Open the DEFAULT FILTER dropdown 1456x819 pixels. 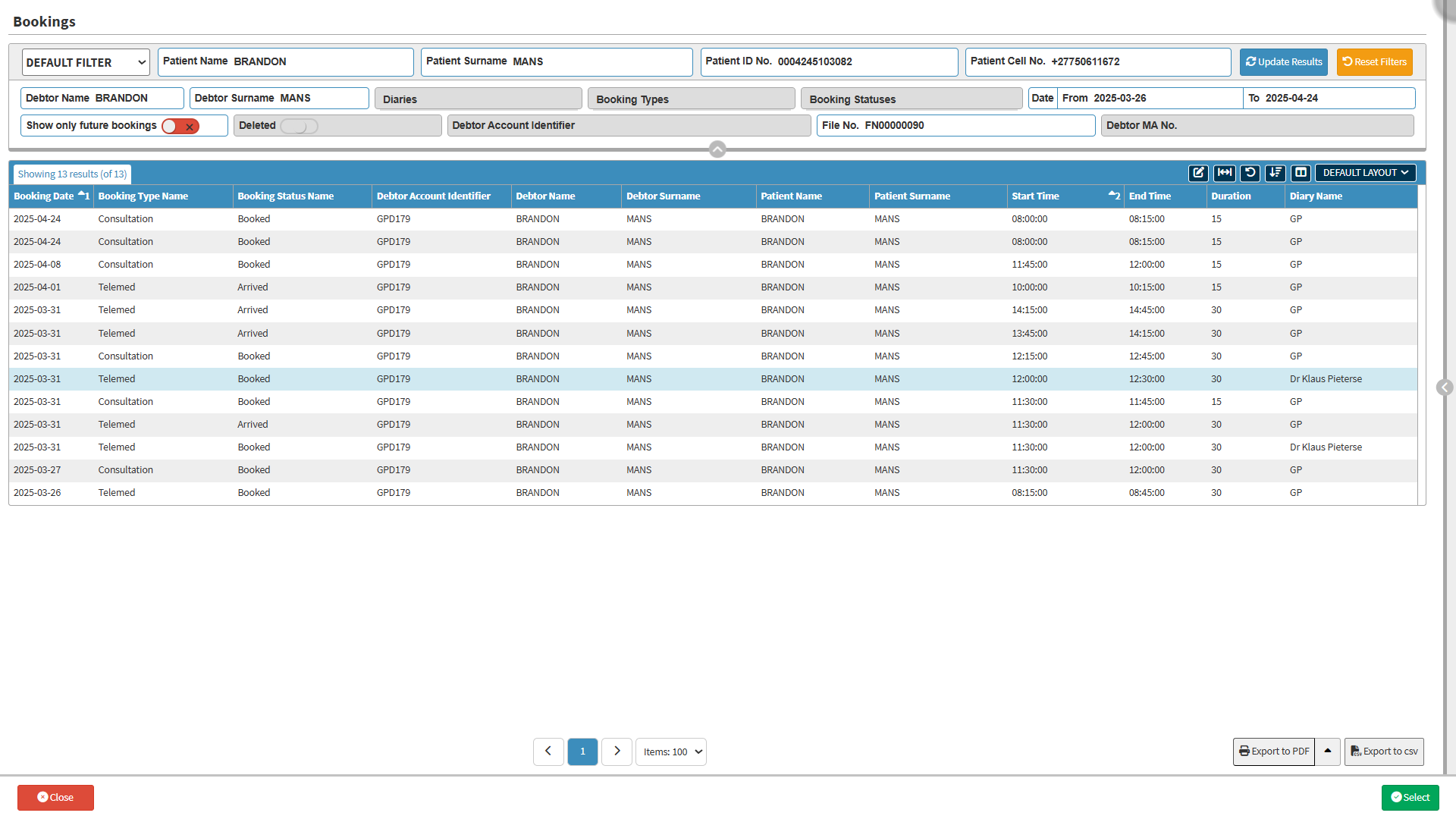click(x=86, y=62)
